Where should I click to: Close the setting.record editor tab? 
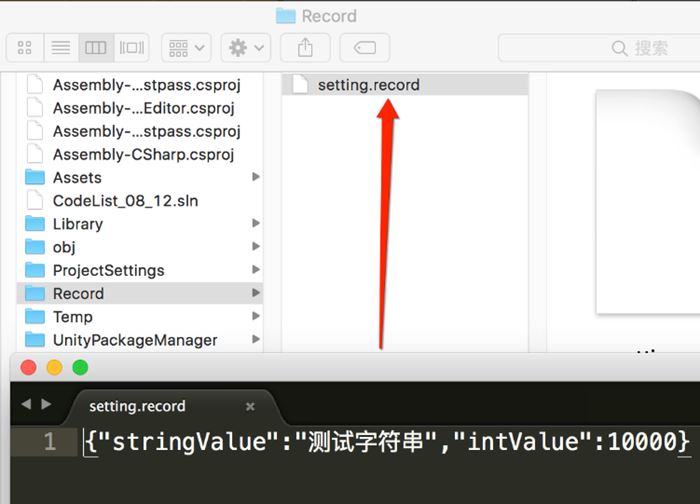(250, 407)
